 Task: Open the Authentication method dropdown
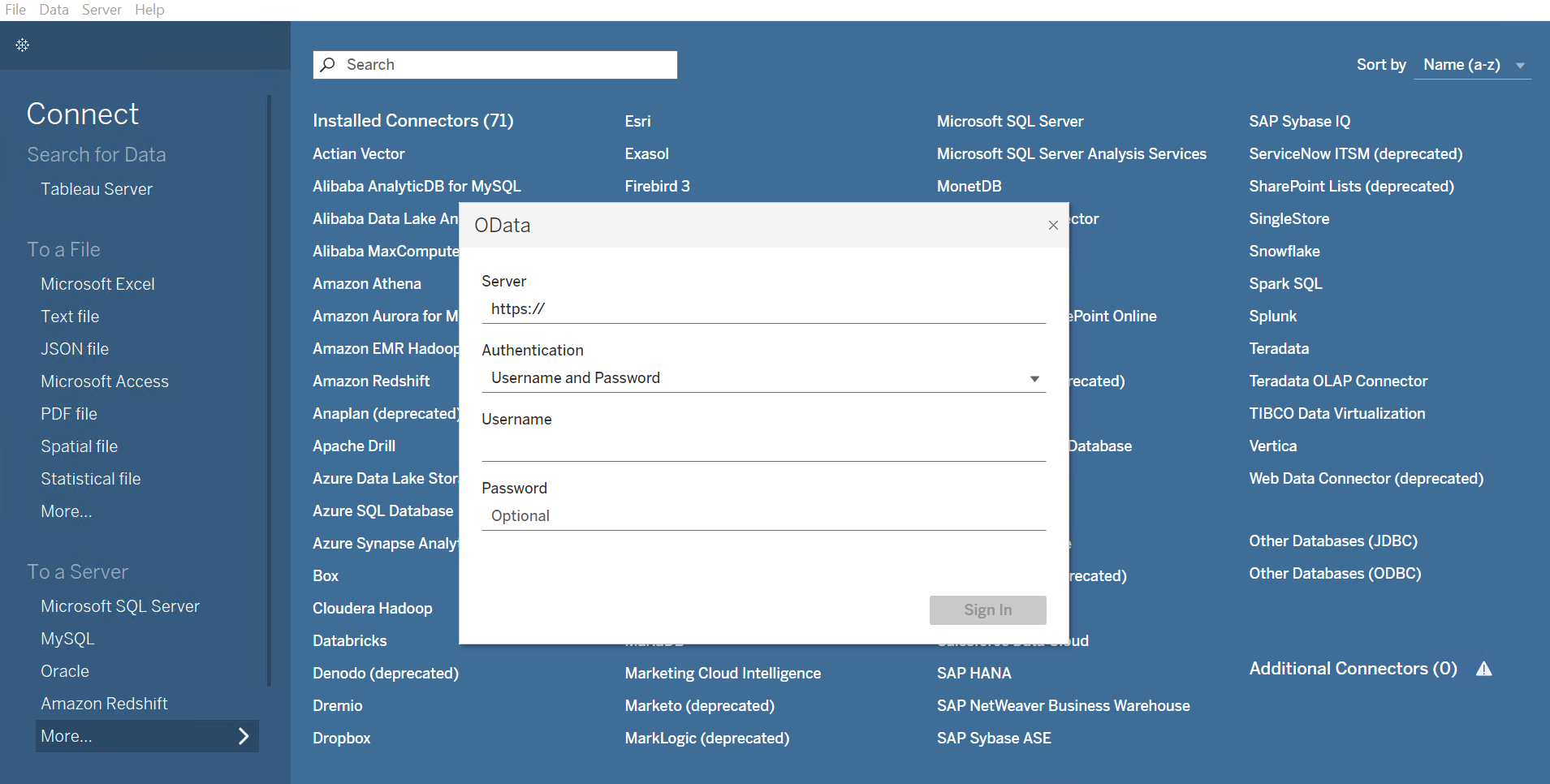pyautogui.click(x=1033, y=377)
